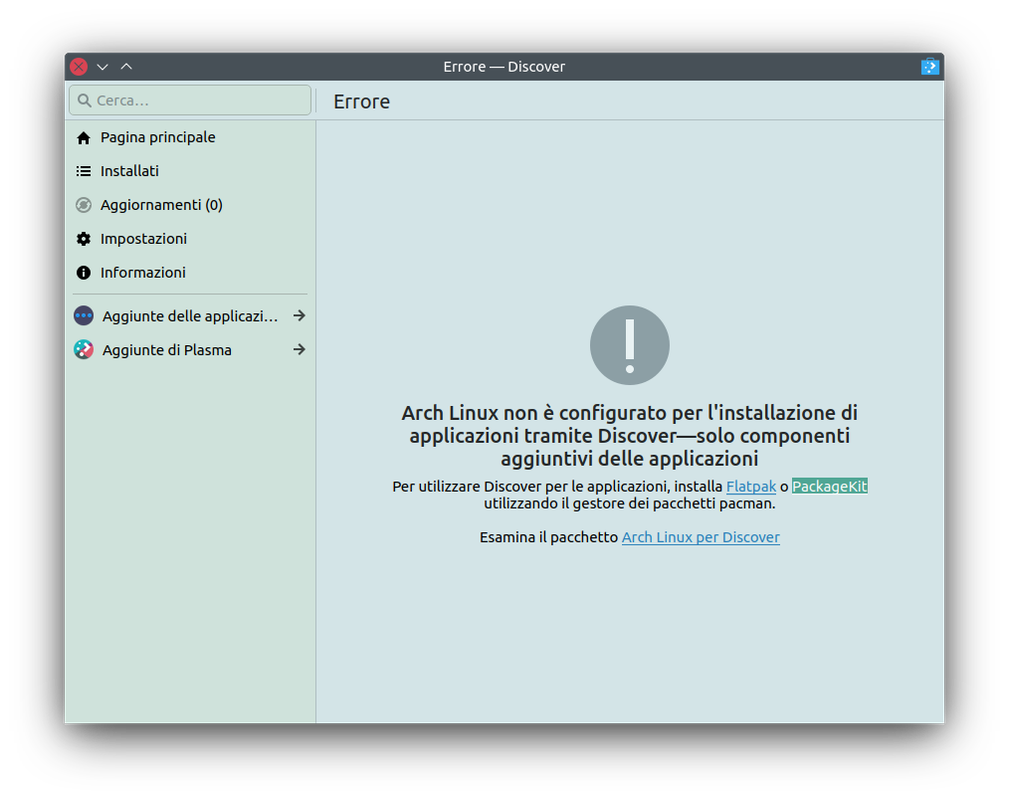Open Aggiunte di Plasma category

tap(189, 350)
